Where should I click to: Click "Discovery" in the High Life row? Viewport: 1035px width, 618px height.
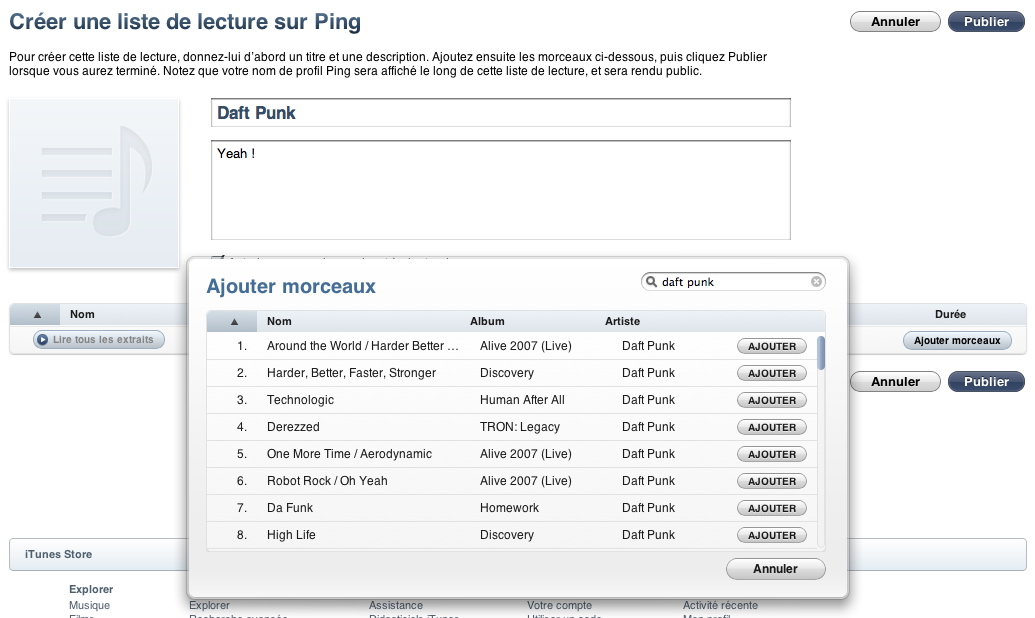pyautogui.click(x=506, y=535)
